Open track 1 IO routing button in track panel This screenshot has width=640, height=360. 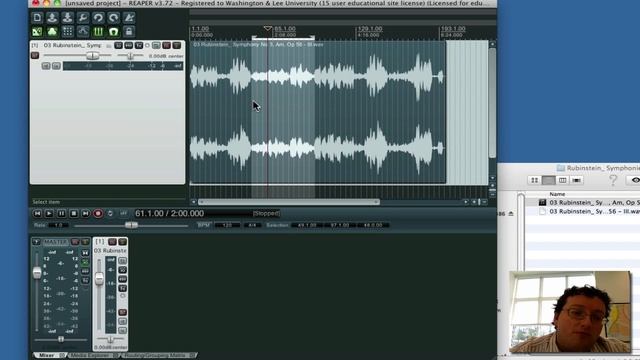click(118, 45)
